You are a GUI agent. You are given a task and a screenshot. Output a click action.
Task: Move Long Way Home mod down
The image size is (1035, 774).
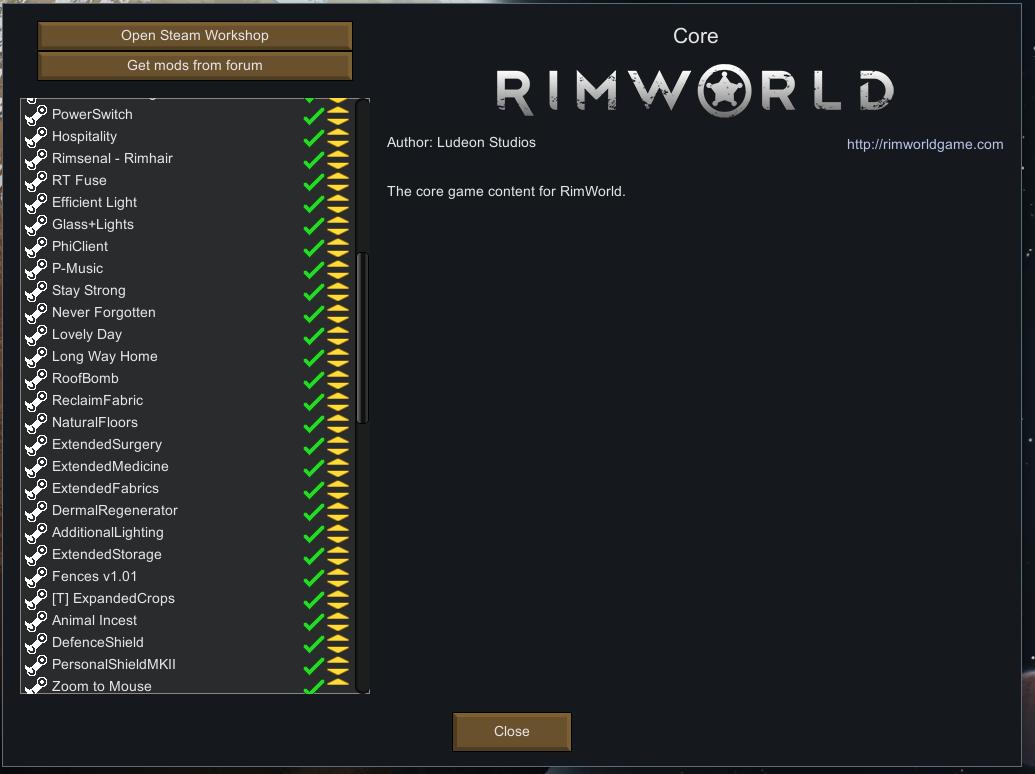338,362
